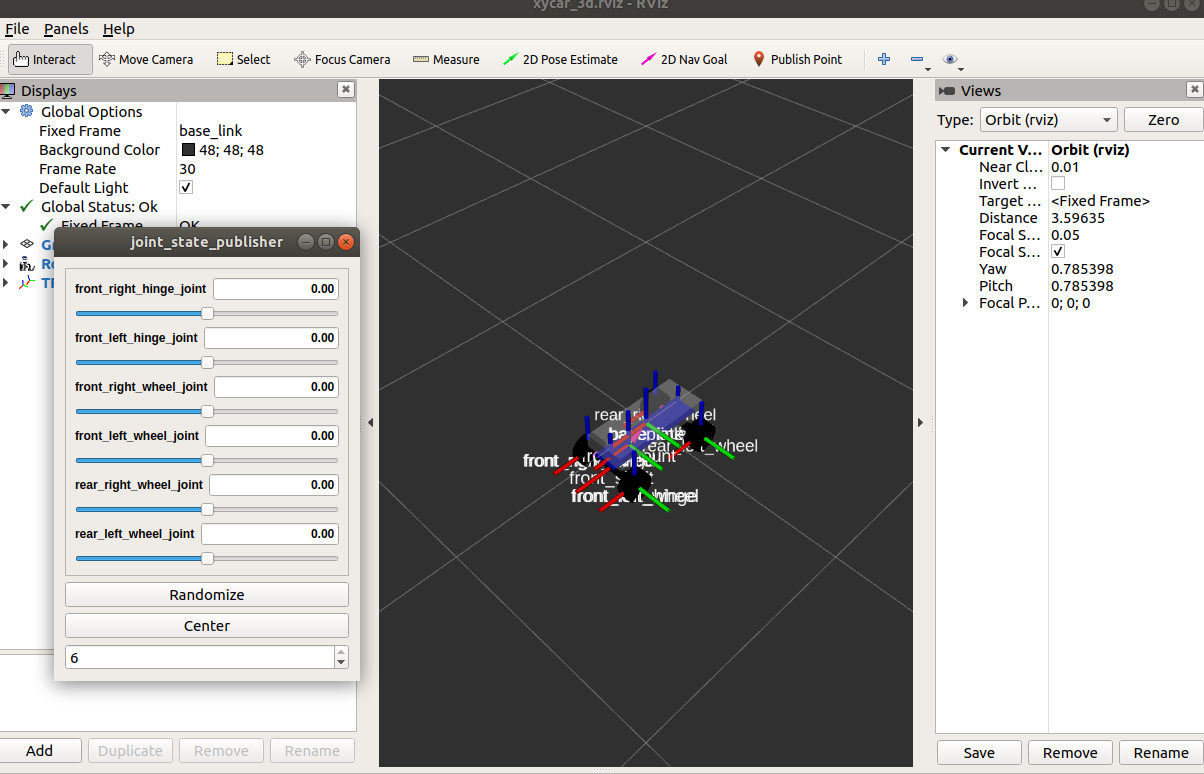Click the front_left_hinge_joint slider
This screenshot has width=1204, height=774.
click(207, 362)
